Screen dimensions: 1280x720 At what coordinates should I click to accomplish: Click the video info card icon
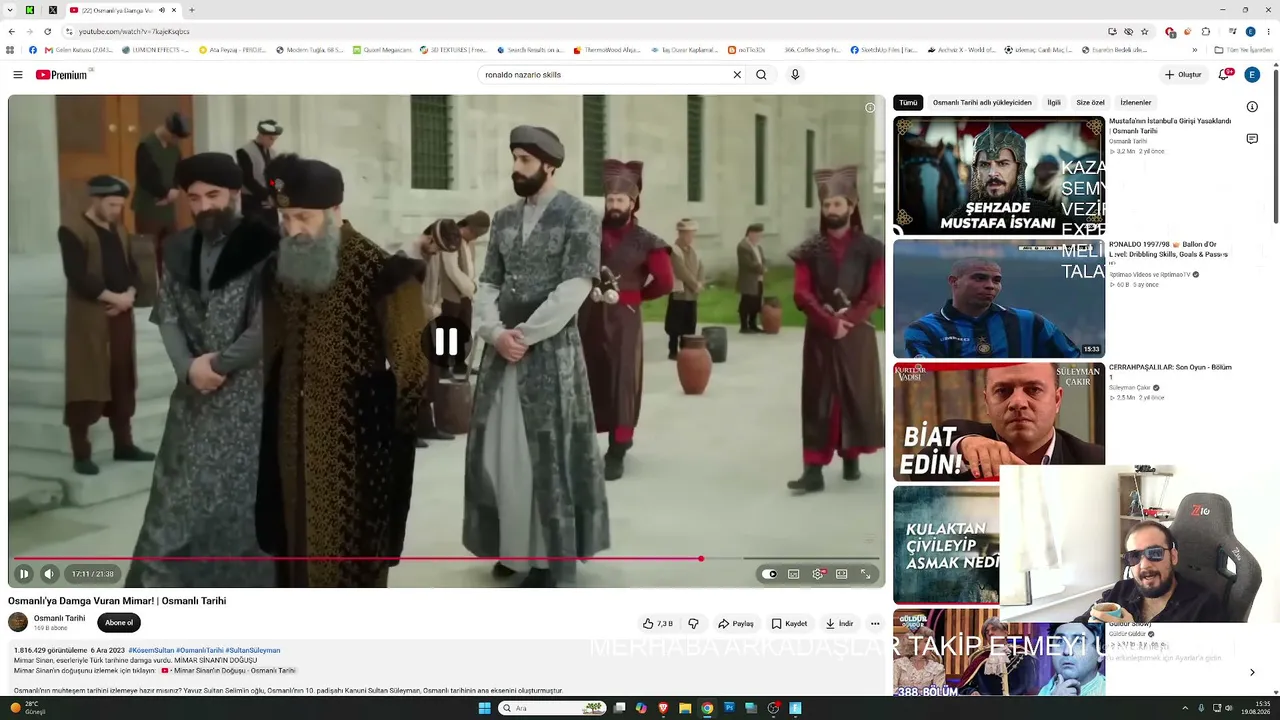pyautogui.click(x=870, y=108)
